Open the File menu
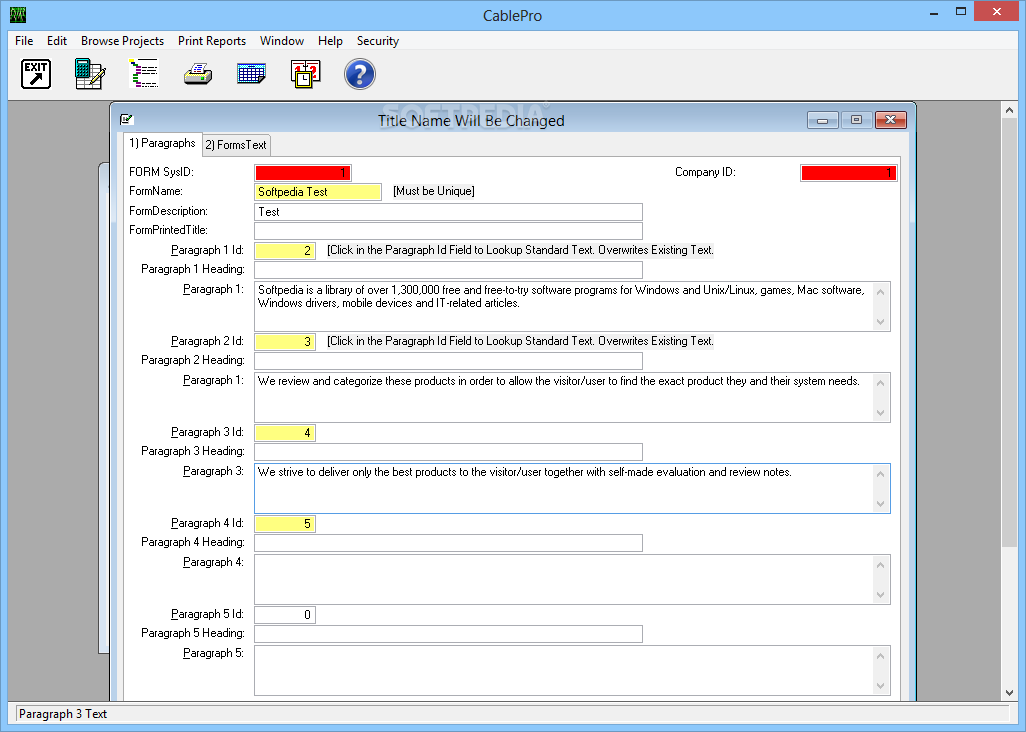Screen dimensions: 1026x732 24,41
